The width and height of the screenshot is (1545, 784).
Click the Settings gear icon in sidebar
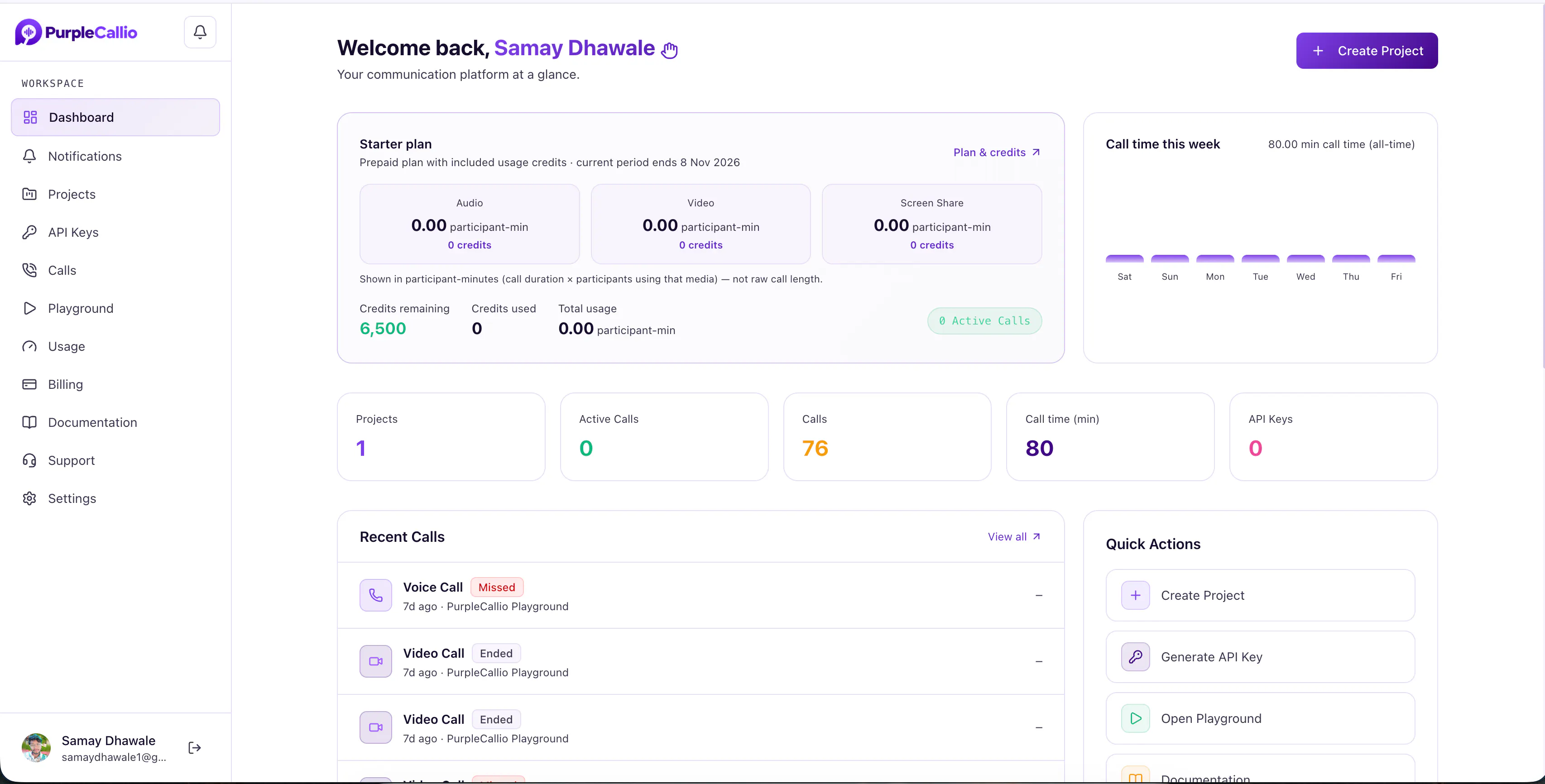29,498
